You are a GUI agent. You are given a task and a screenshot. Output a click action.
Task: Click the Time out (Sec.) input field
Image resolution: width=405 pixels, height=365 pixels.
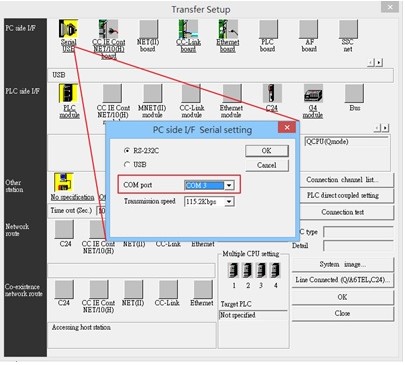(x=101, y=211)
